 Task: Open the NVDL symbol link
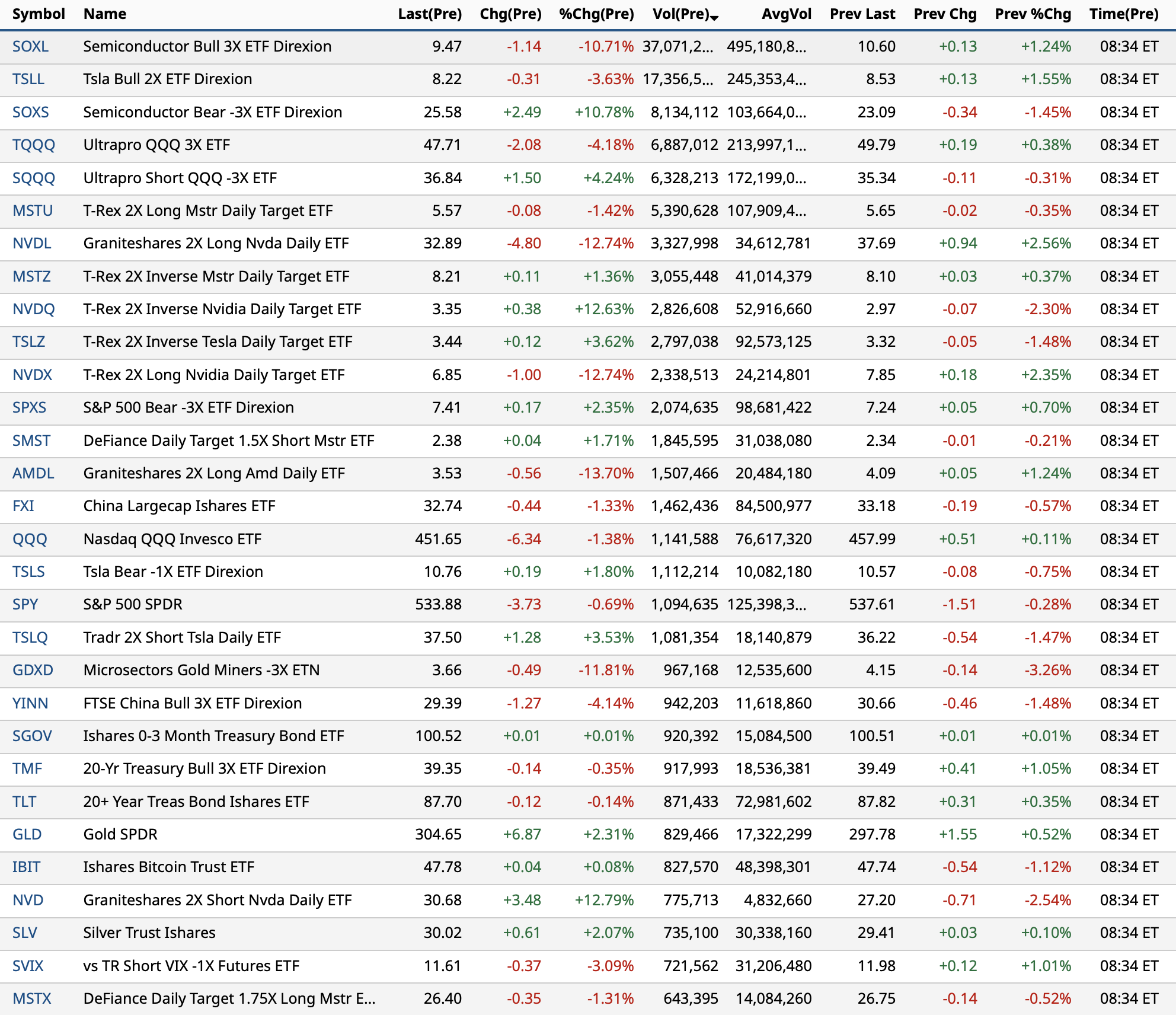coord(31,243)
